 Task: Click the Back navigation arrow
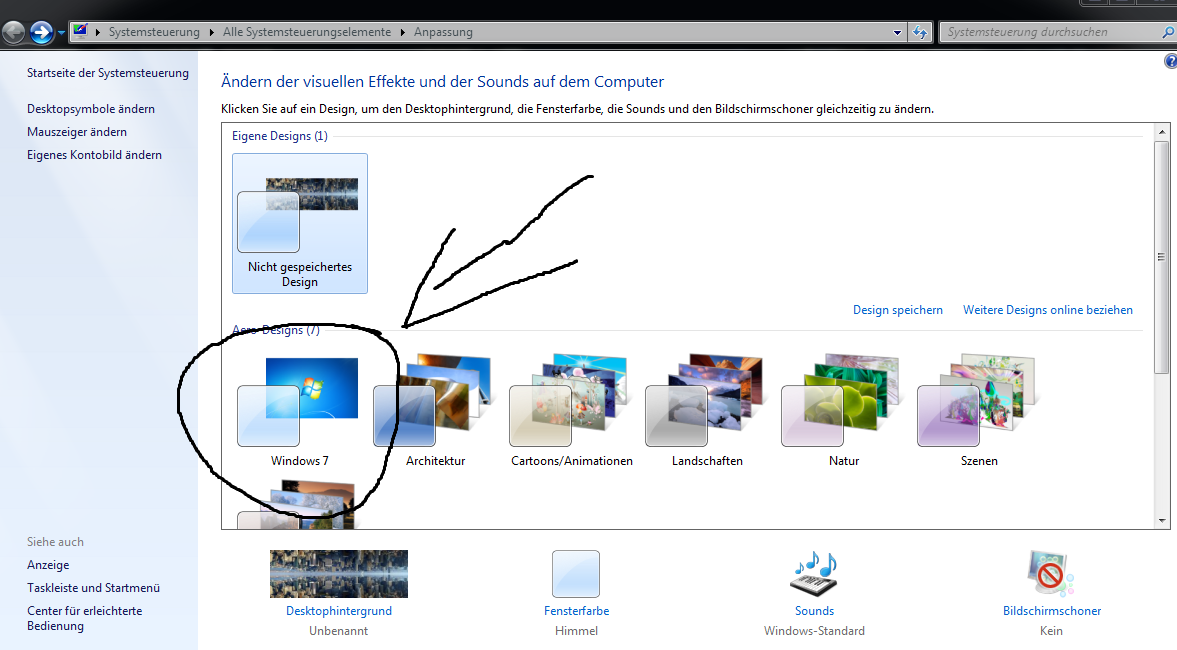14,32
